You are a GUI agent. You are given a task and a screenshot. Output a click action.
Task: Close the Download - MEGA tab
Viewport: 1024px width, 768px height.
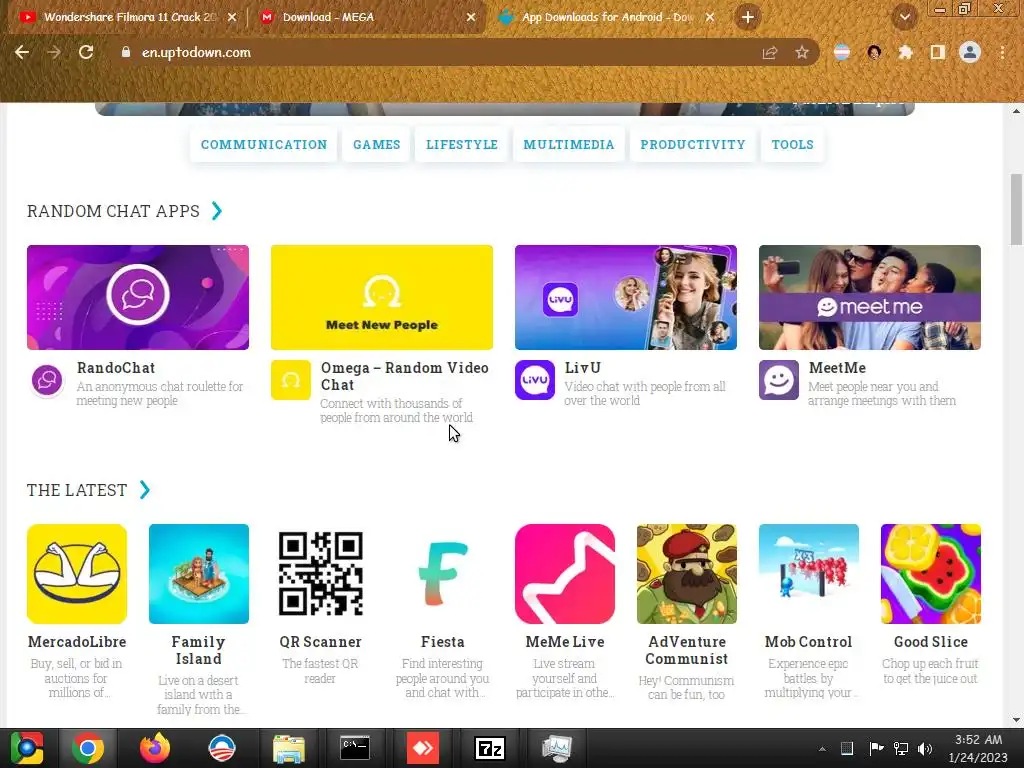(471, 18)
